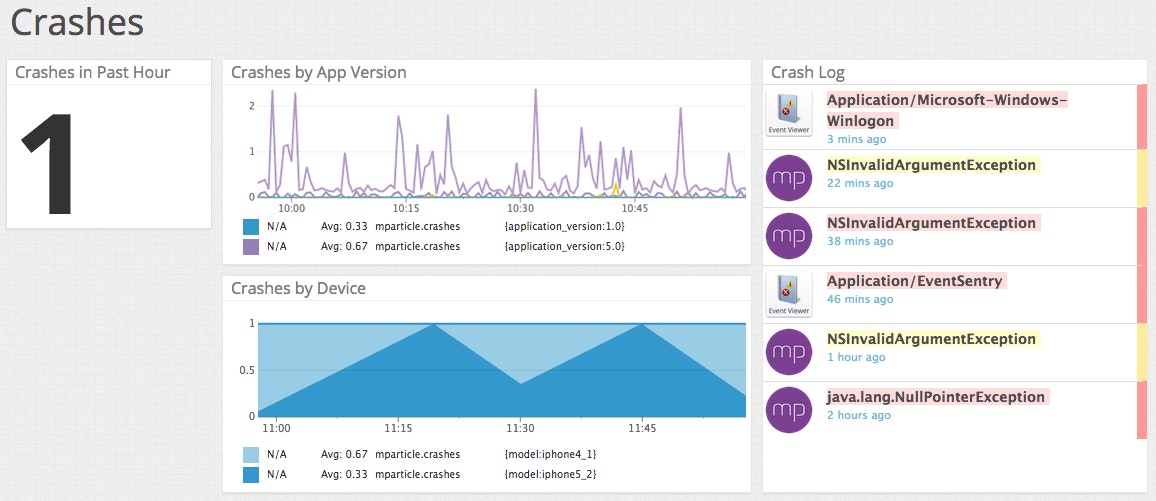Click the Event Viewer icon beside the Winlogon entry

coord(789,114)
